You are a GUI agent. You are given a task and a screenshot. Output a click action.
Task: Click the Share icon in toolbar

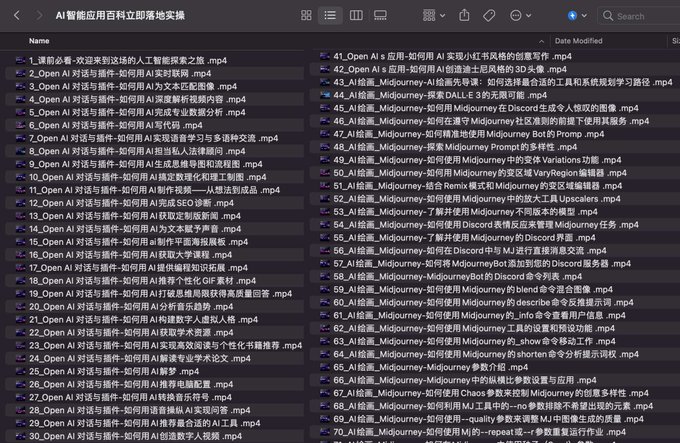tap(464, 16)
